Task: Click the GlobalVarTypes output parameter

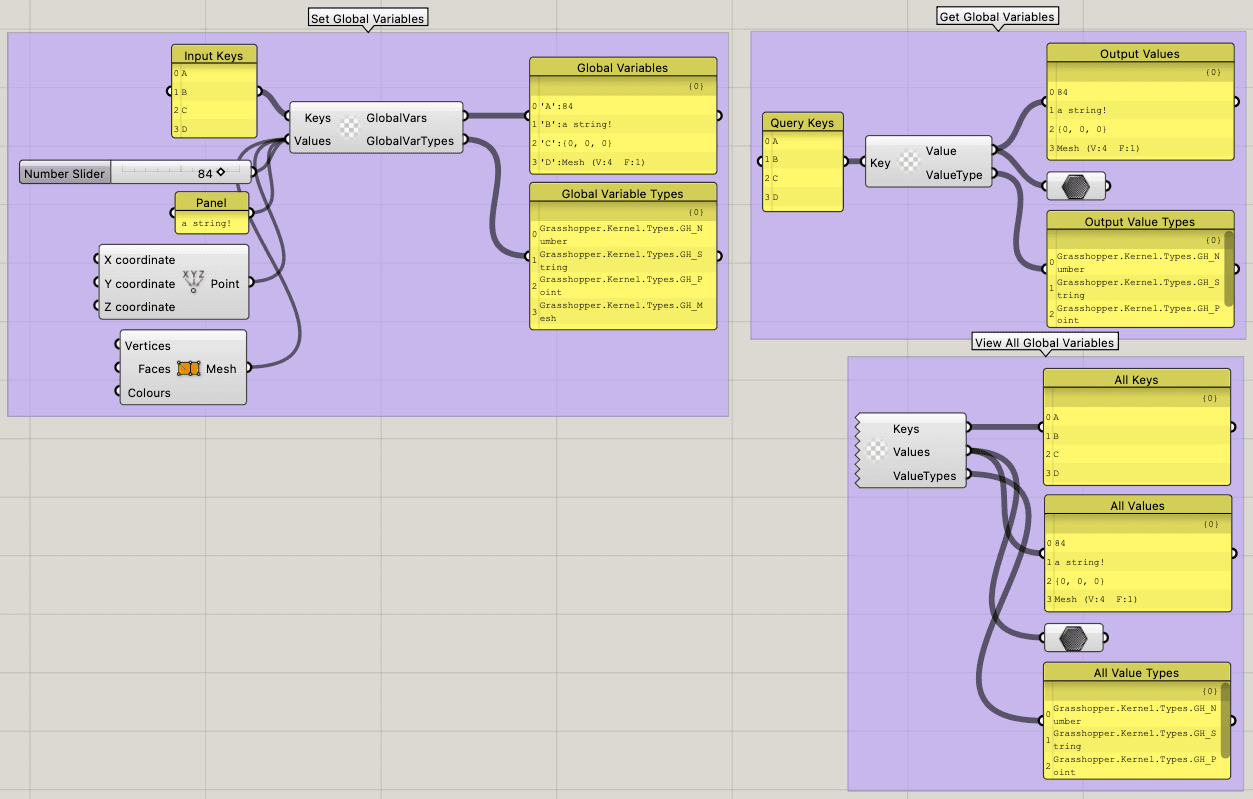Action: click(x=409, y=141)
